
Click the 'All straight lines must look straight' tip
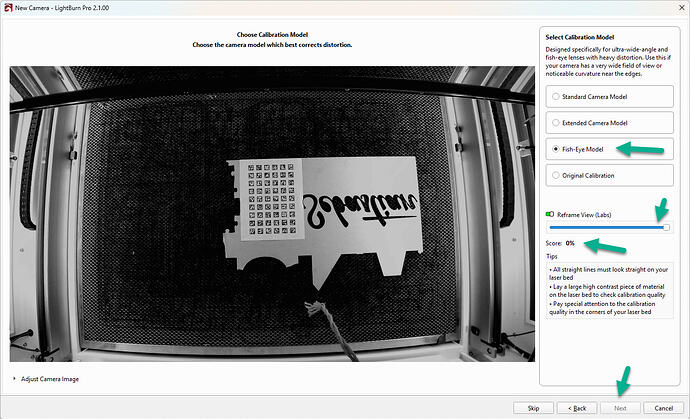pos(608,273)
